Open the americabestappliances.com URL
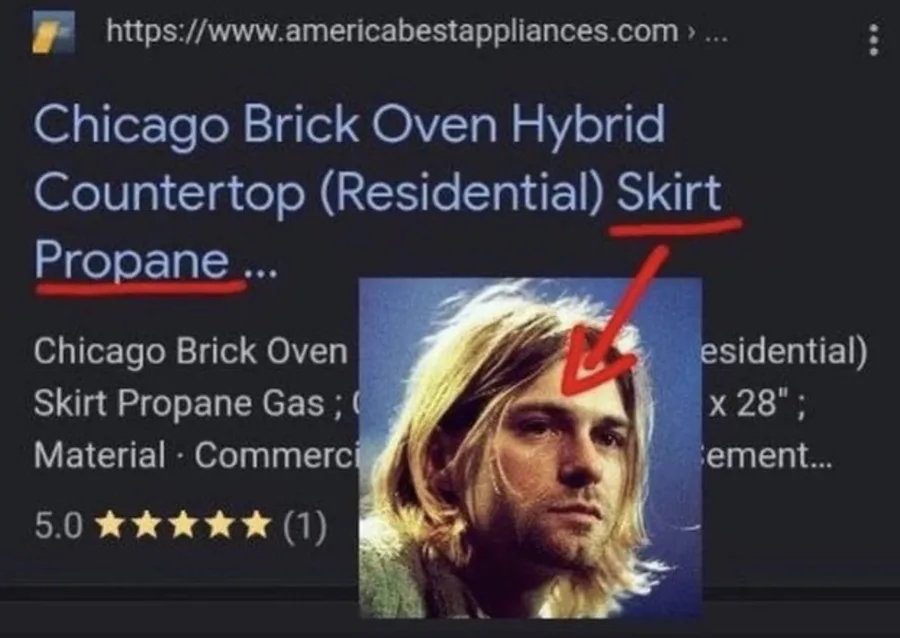The height and width of the screenshot is (638, 900). (x=391, y=31)
